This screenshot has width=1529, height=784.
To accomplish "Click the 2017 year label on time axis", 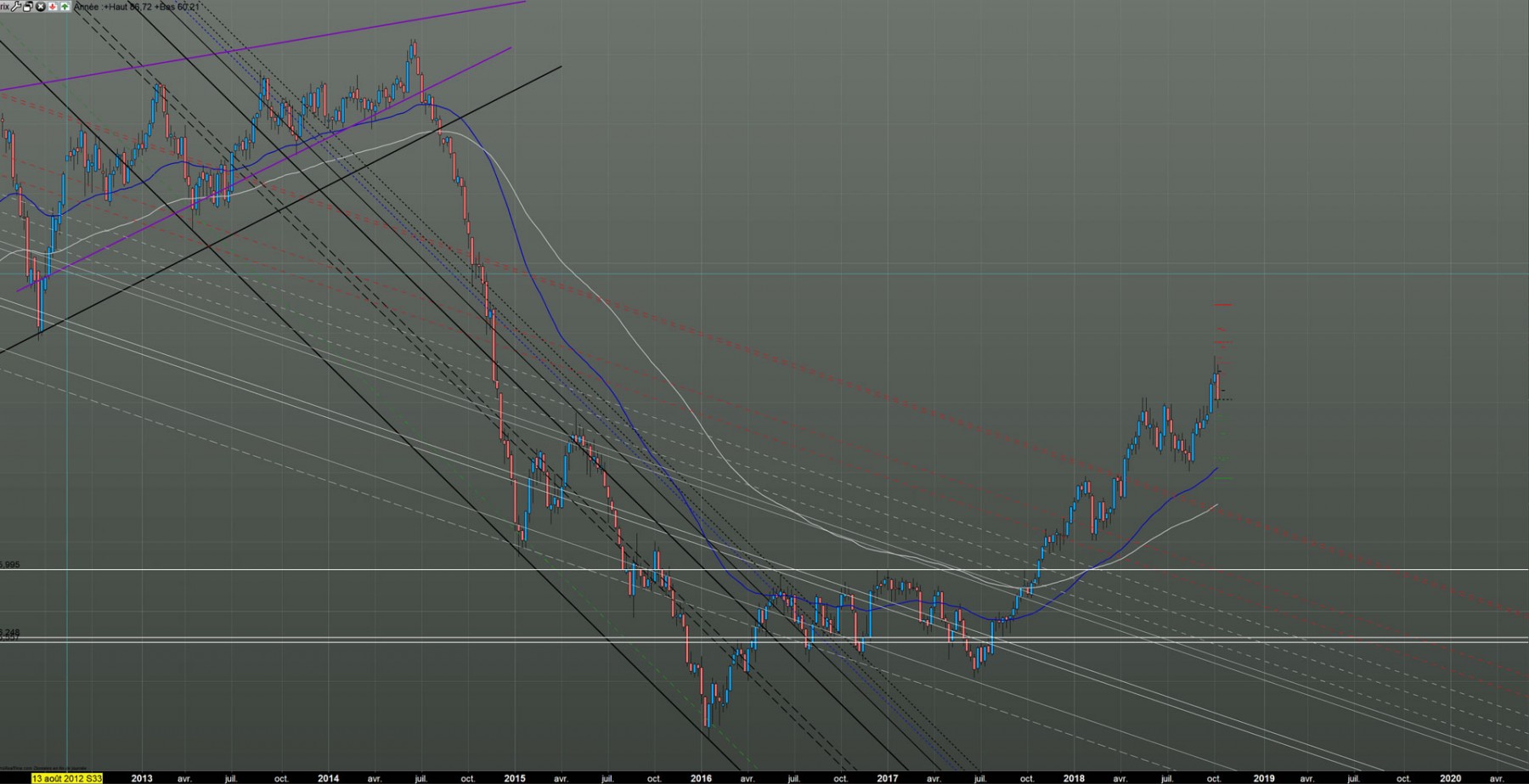I will 887,778.
